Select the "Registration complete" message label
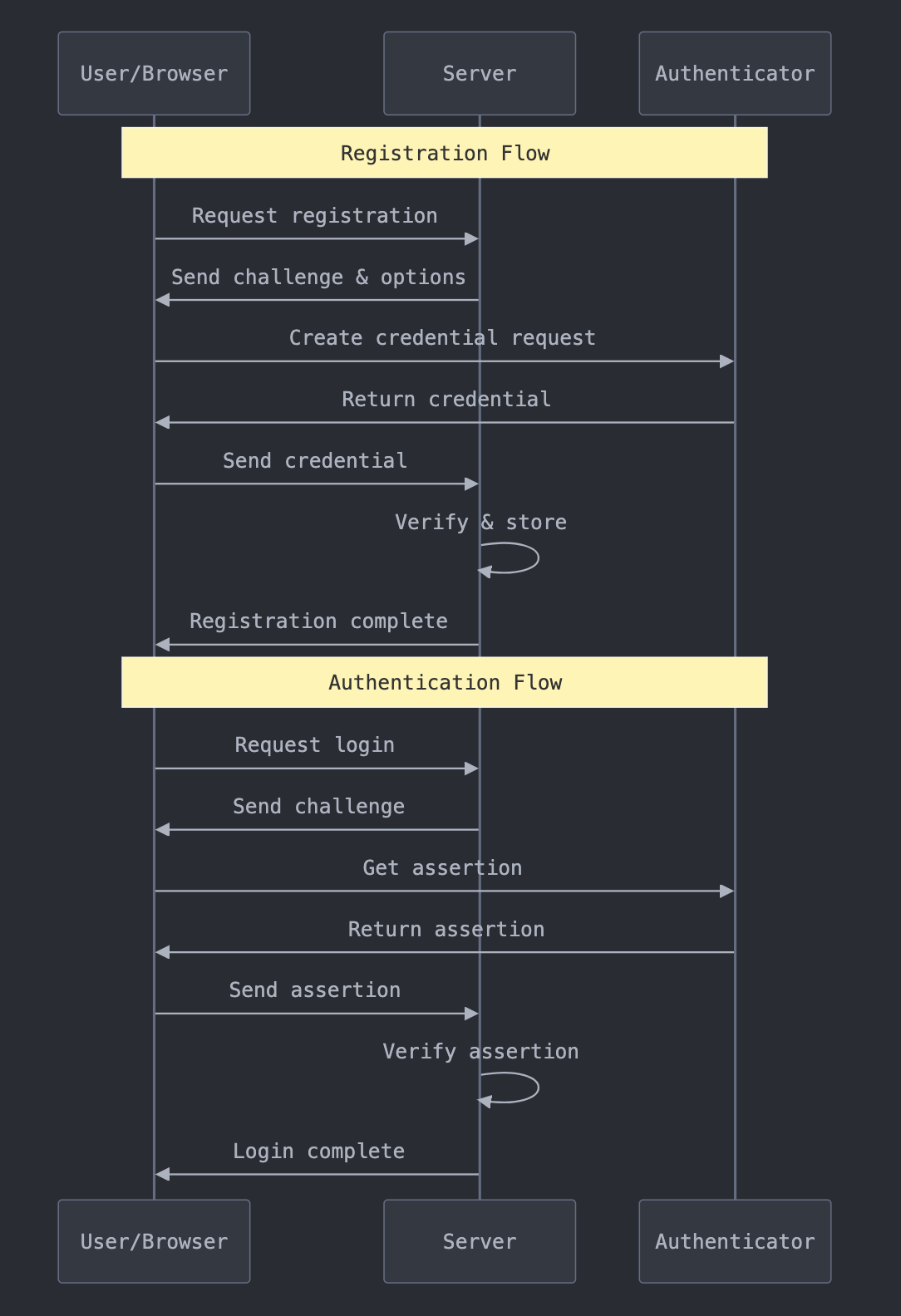901x1316 pixels. (x=318, y=621)
